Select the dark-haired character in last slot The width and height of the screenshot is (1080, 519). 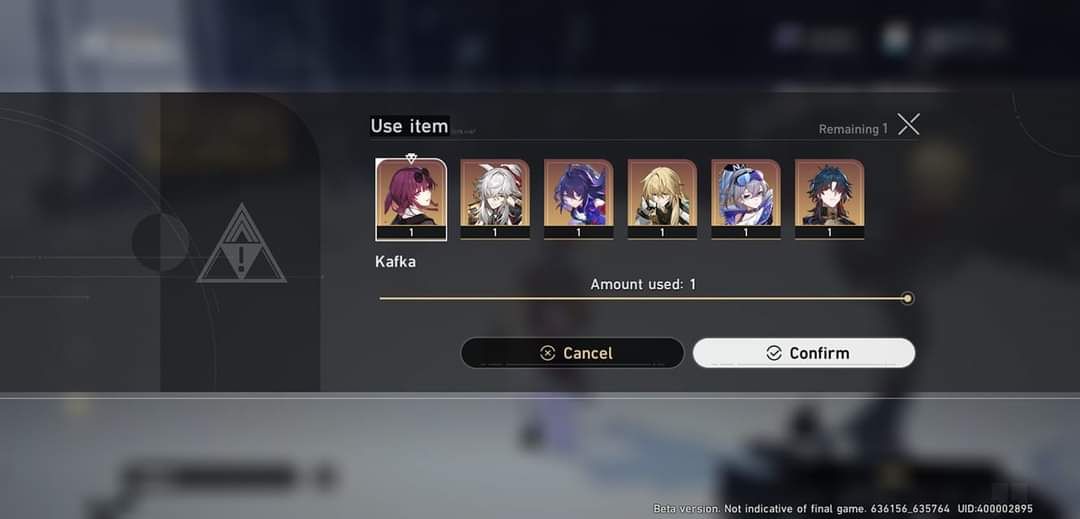tap(829, 199)
